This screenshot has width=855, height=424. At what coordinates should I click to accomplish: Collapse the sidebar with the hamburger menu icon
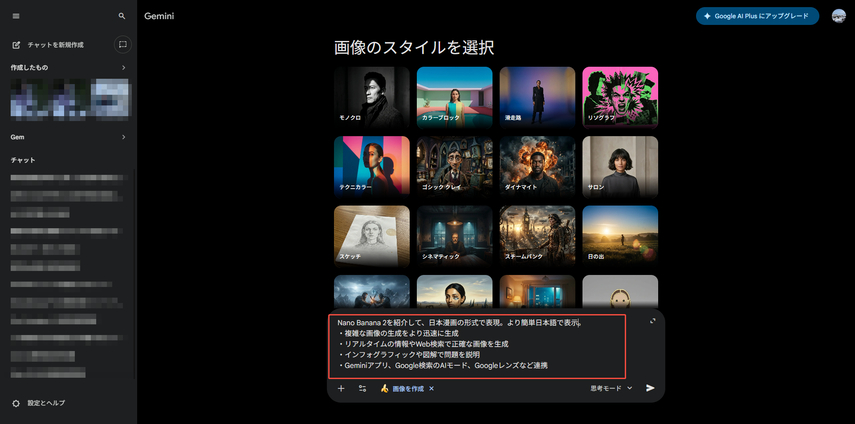[x=15, y=16]
